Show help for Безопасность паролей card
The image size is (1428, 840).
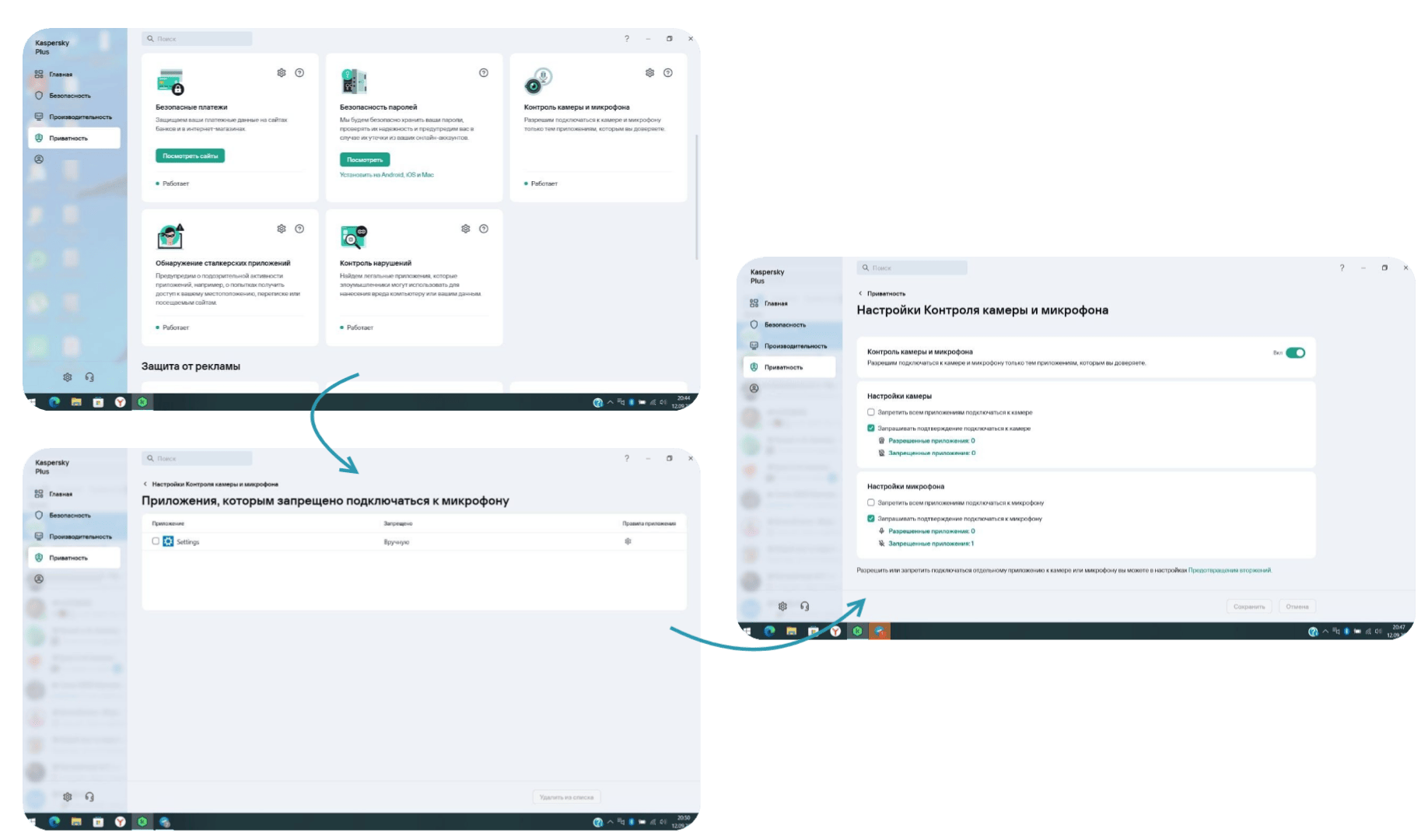pyautogui.click(x=484, y=73)
